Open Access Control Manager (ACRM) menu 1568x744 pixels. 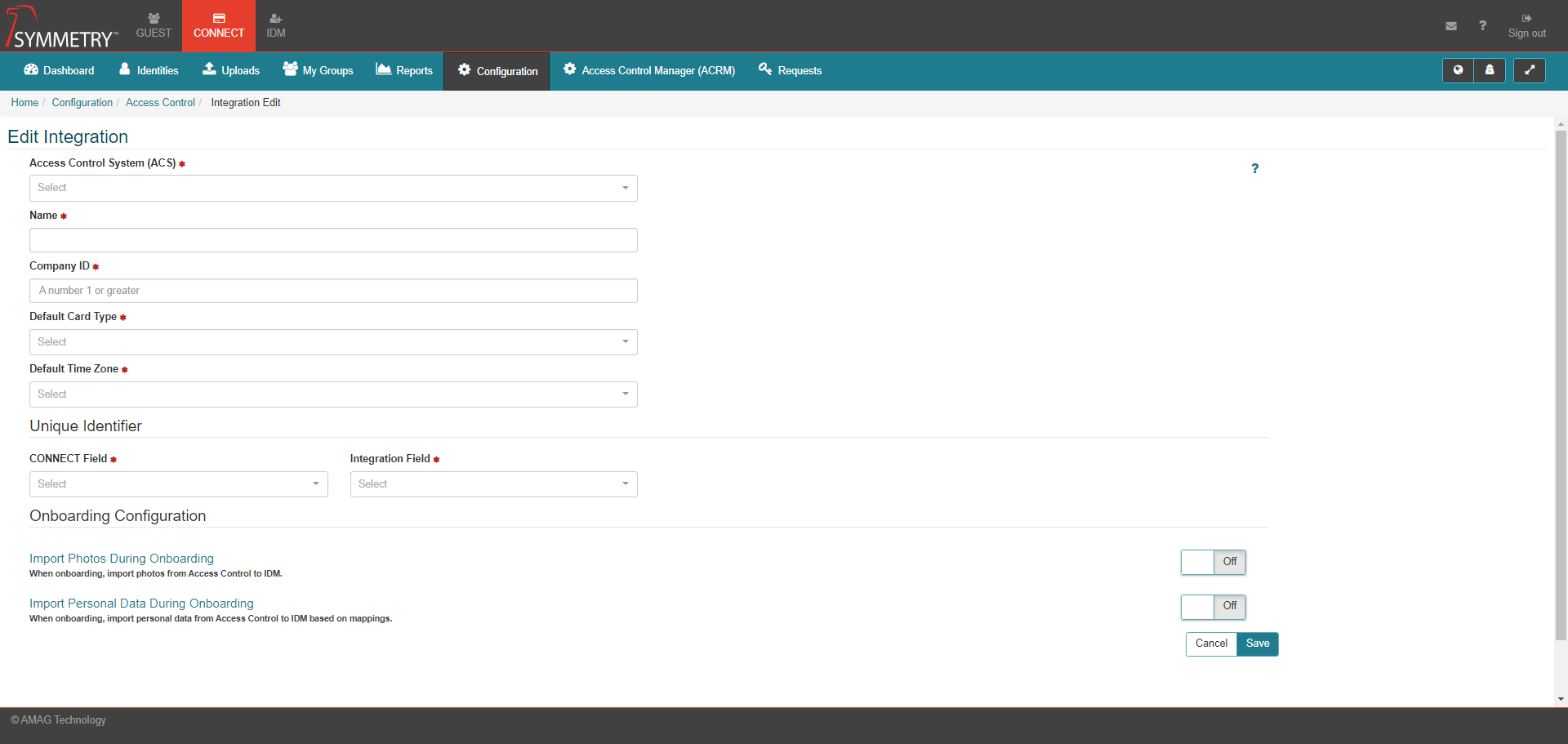(649, 70)
